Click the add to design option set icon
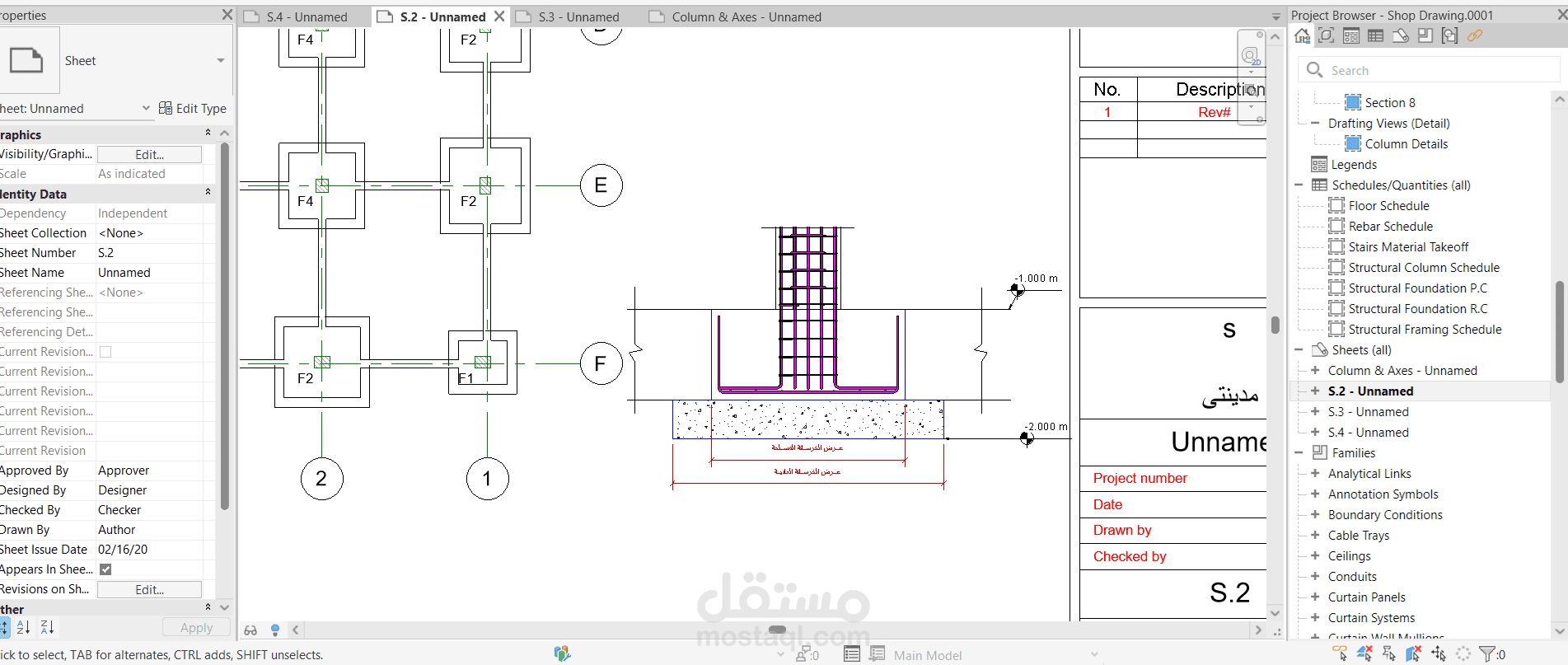The width and height of the screenshot is (1568, 665). tap(877, 654)
